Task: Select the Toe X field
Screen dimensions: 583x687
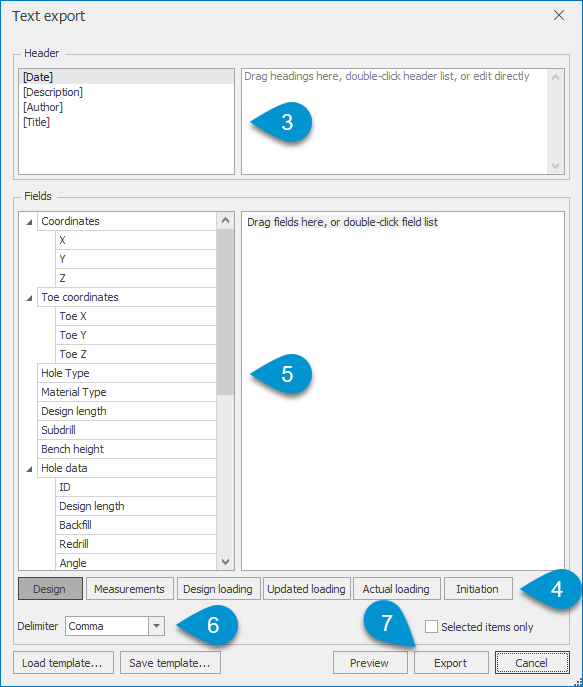Action: pyautogui.click(x=136, y=316)
